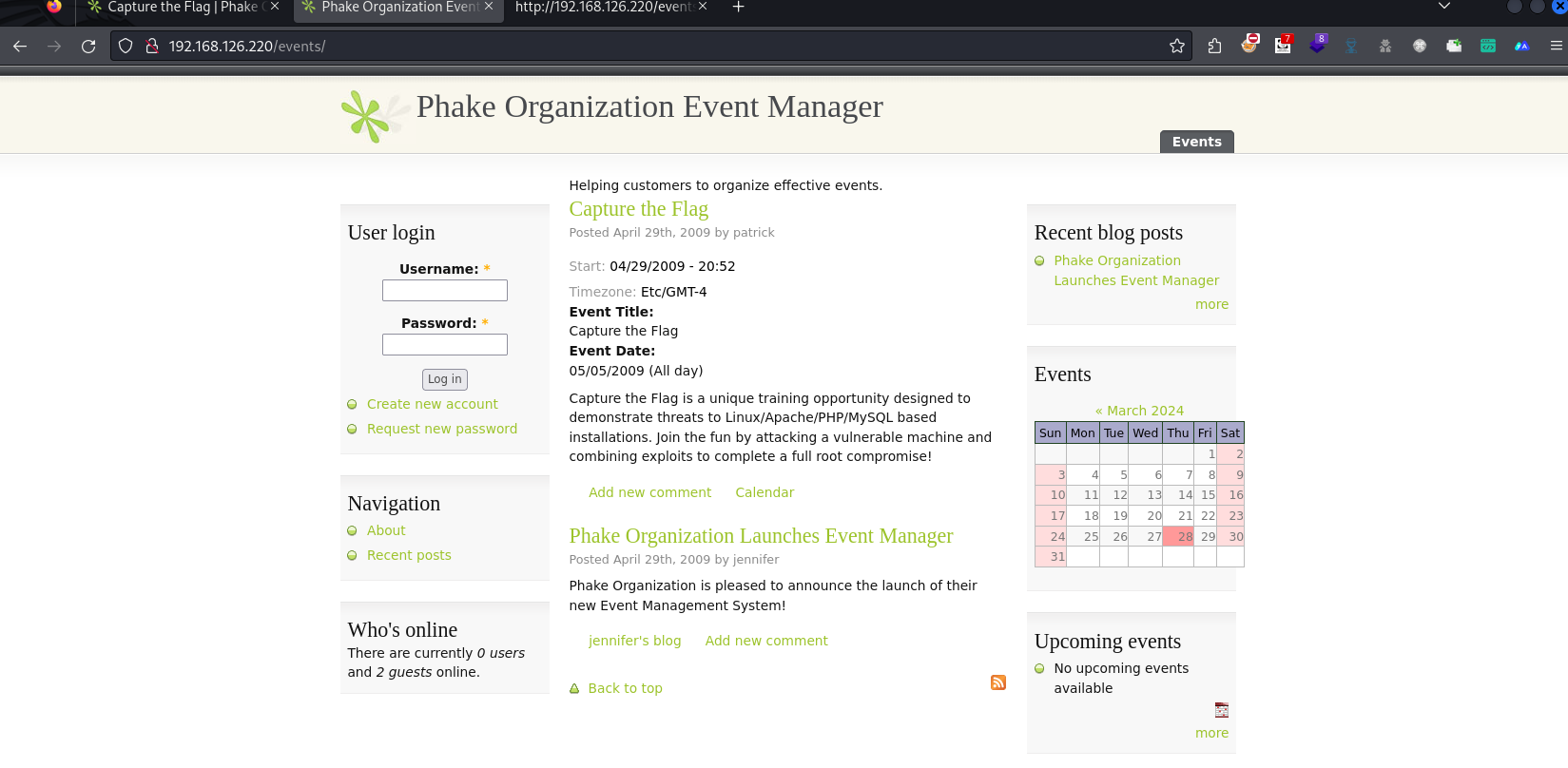
Task: Click the orange RSS feed icon
Action: coord(998,682)
